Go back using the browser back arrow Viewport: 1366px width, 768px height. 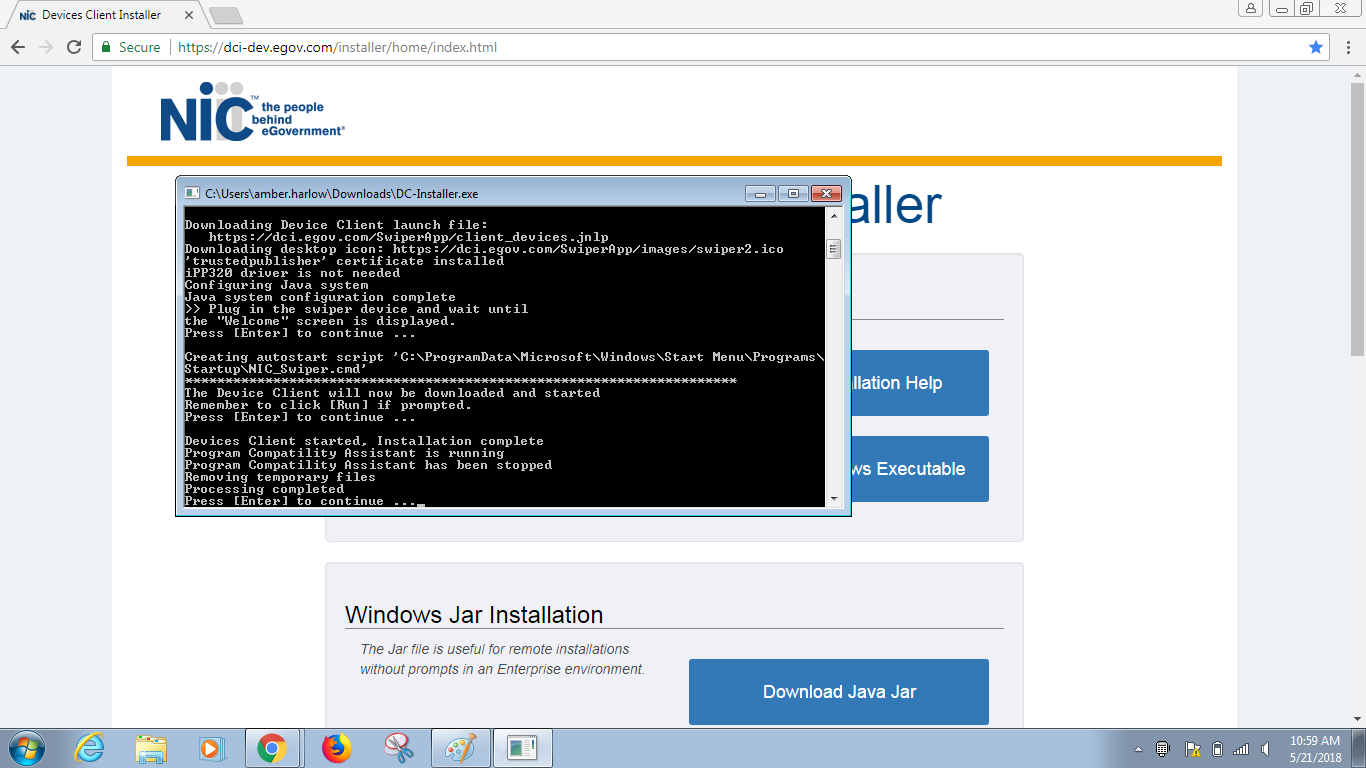tap(18, 47)
